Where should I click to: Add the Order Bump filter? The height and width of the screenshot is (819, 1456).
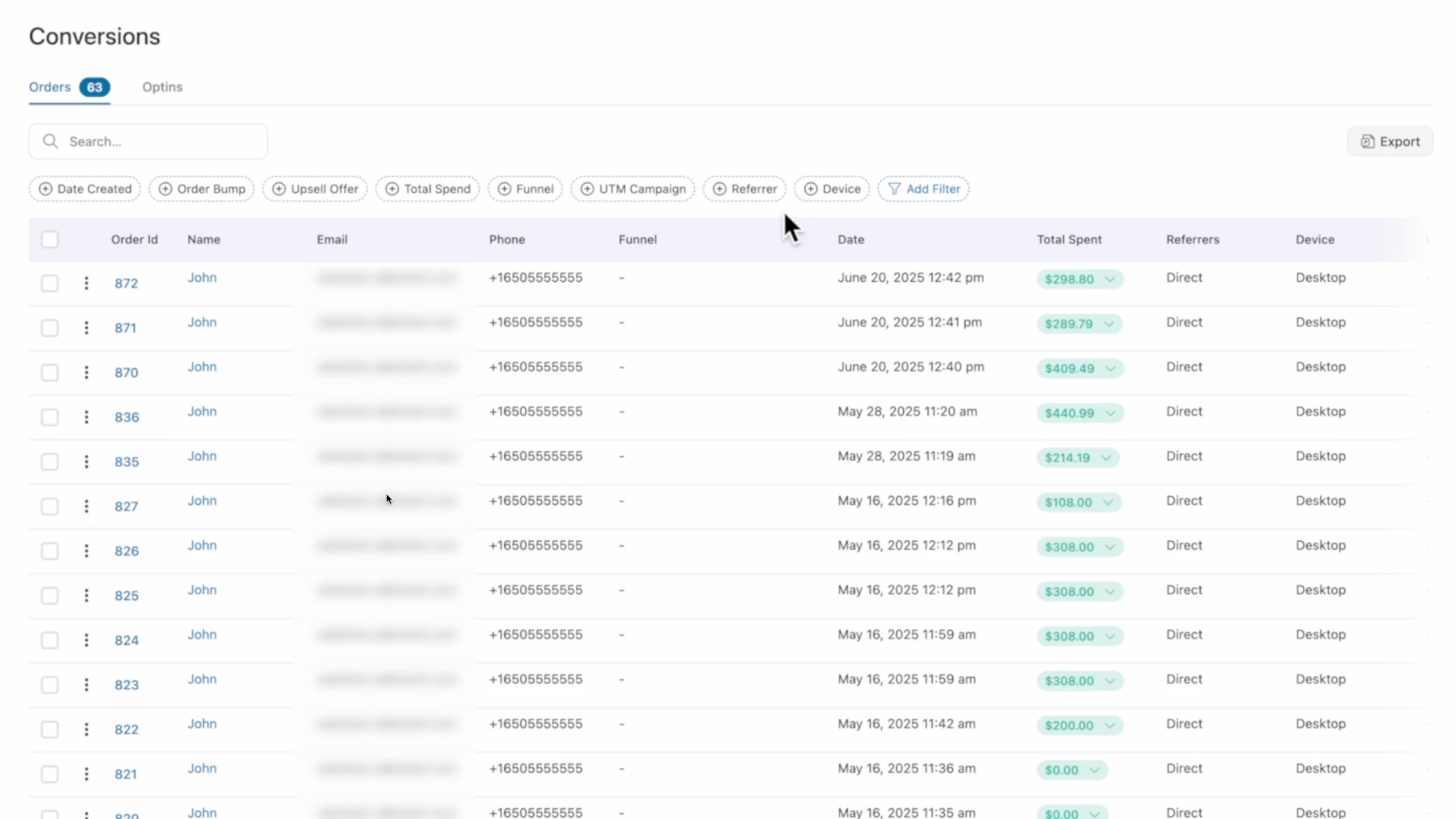coord(202,189)
